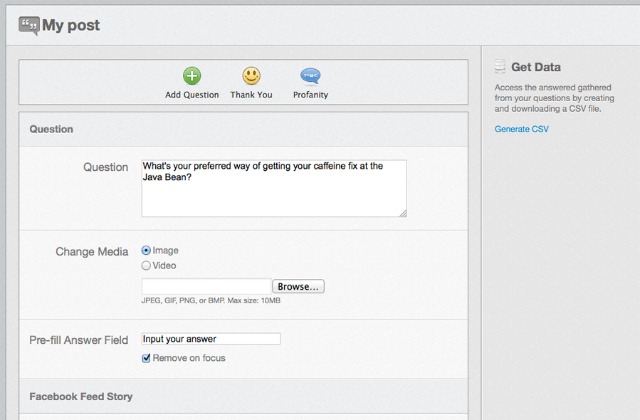Click the media file path field
Viewport: 640px width, 420px height.
(206, 287)
